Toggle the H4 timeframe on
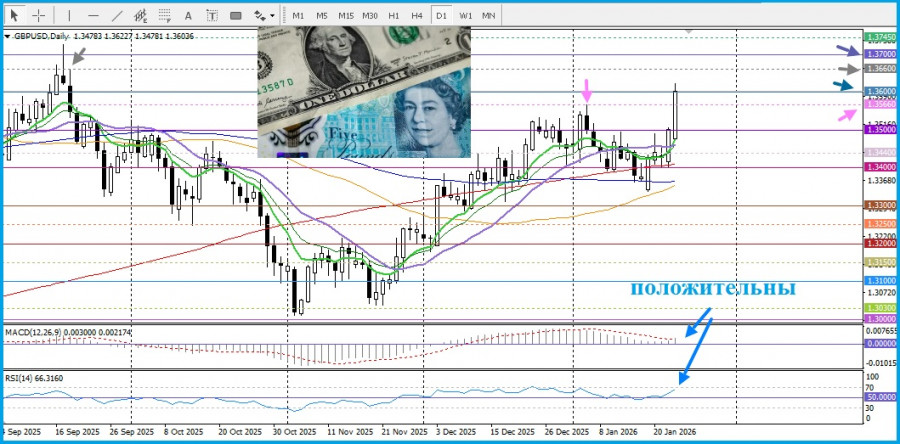The image size is (900, 444). coord(417,16)
